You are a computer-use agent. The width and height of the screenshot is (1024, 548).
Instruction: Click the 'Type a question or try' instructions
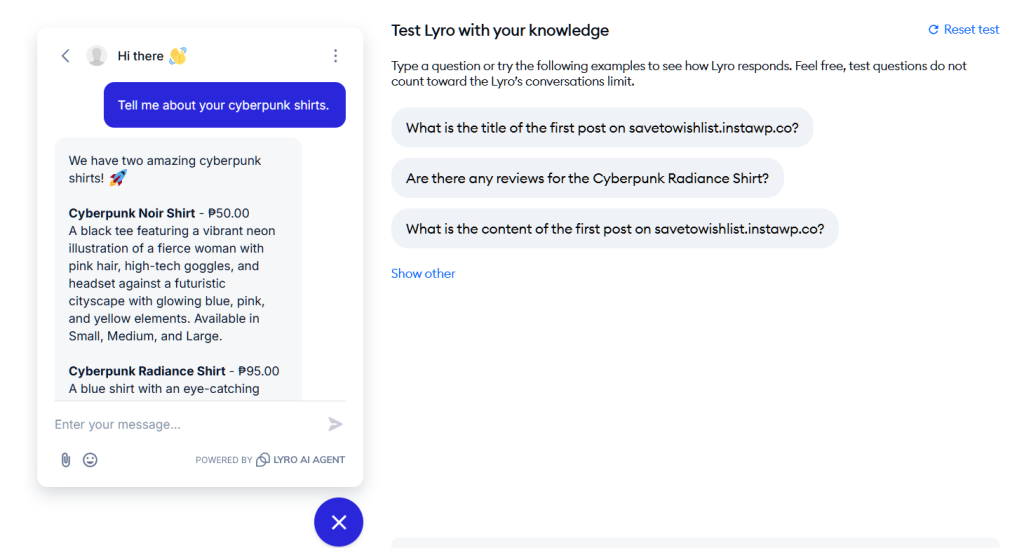(x=679, y=74)
